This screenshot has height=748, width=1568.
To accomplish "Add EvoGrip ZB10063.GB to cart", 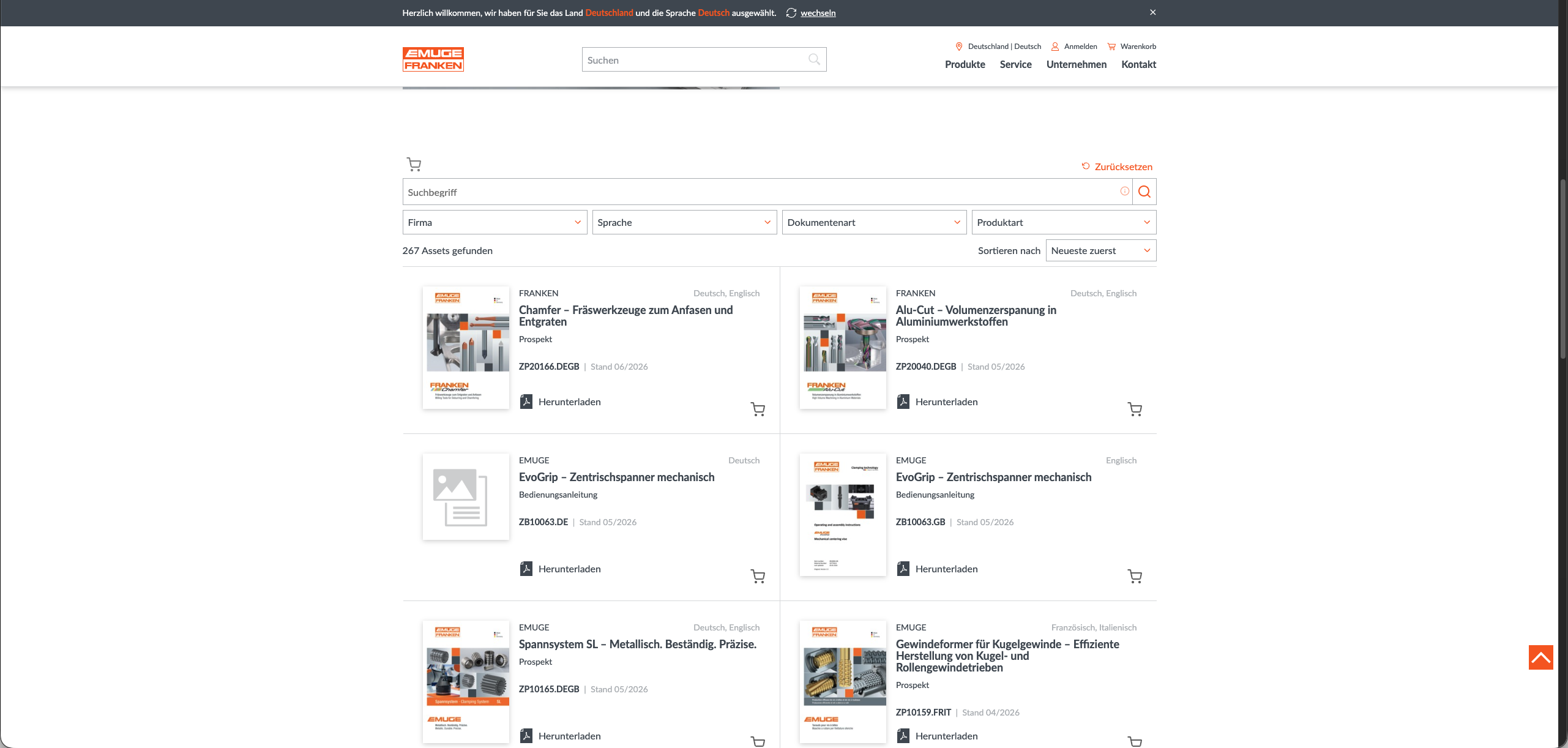I will coord(1135,576).
